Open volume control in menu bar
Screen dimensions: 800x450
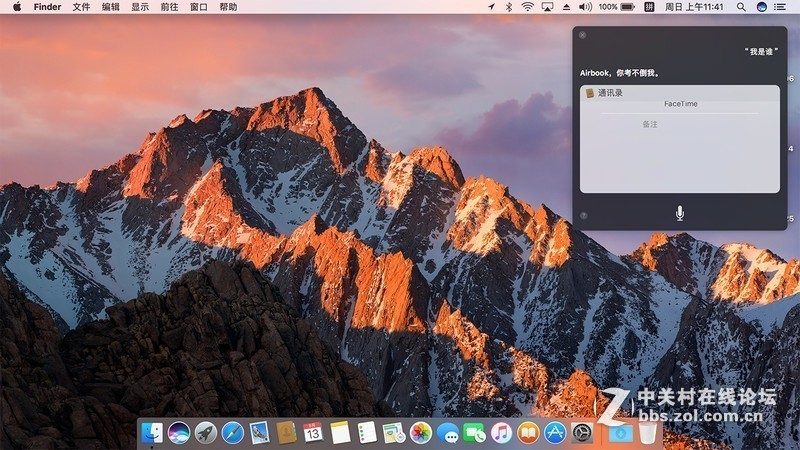click(x=585, y=7)
